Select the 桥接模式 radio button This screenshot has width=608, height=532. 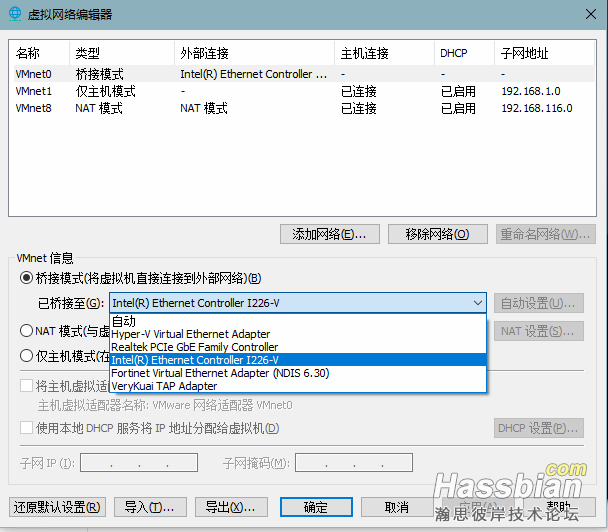coord(27,278)
